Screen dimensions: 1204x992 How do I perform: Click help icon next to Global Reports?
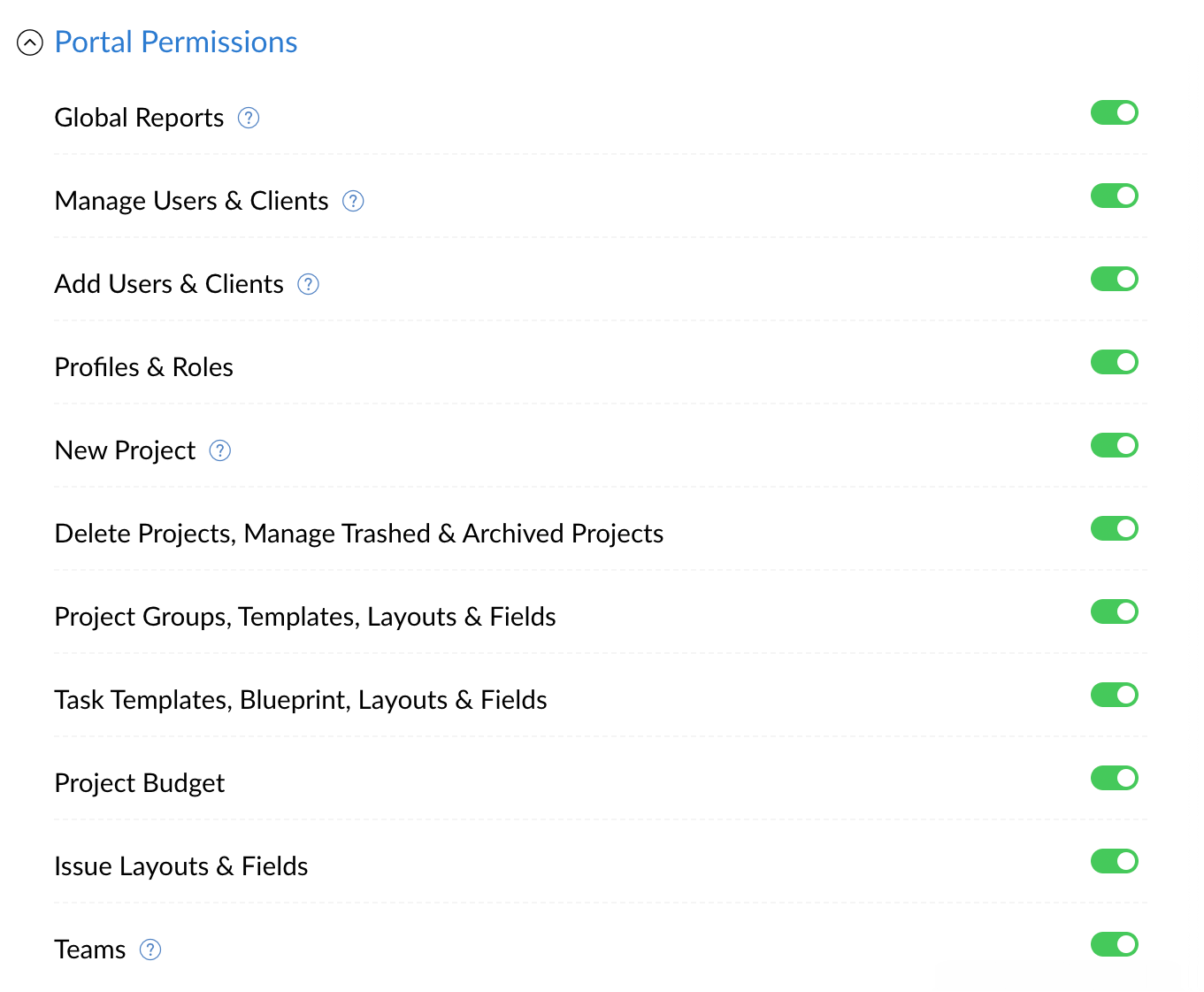(249, 118)
